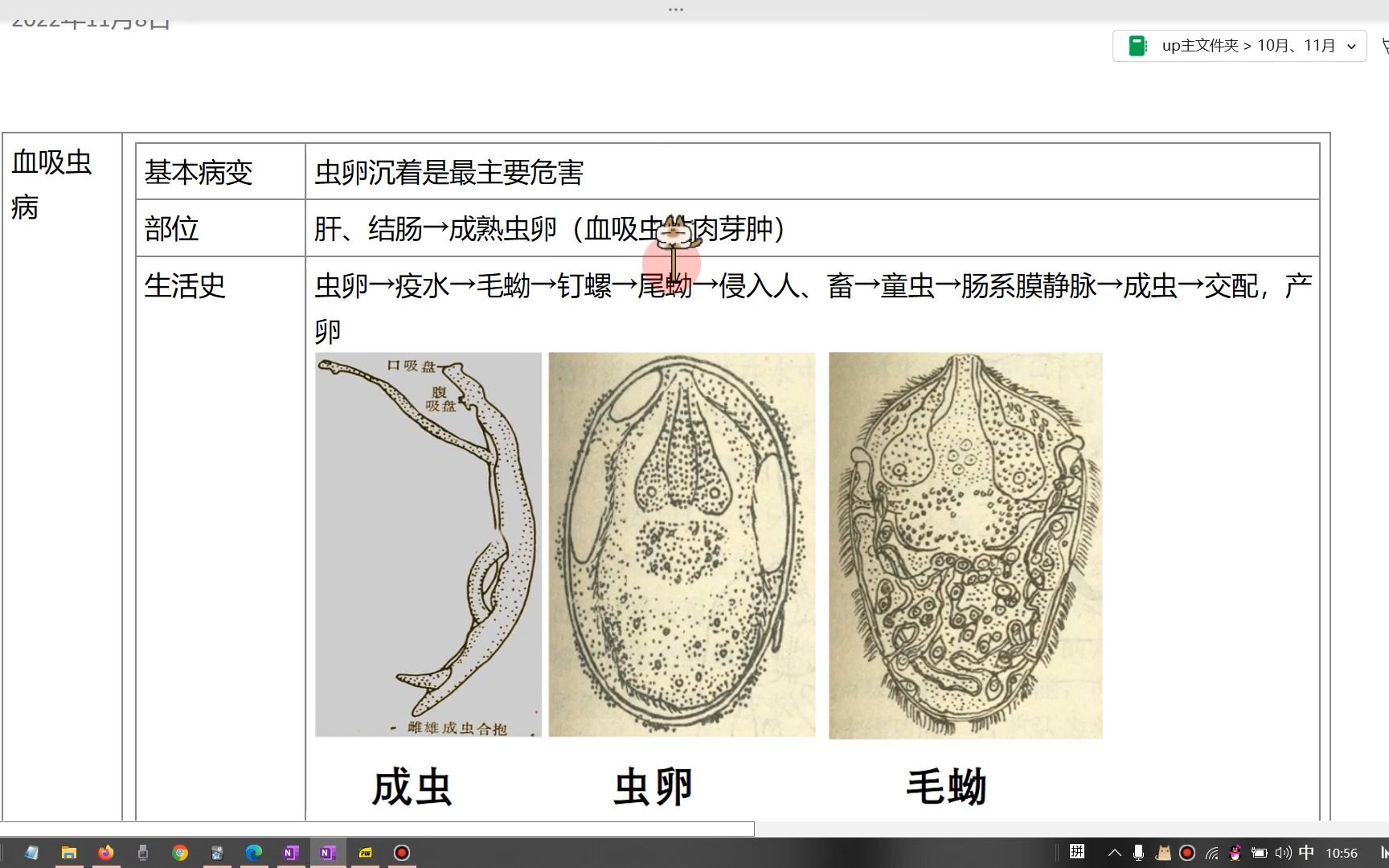1389x868 pixels.
Task: Open the notepad app in the taskbar
Action: click(31, 853)
